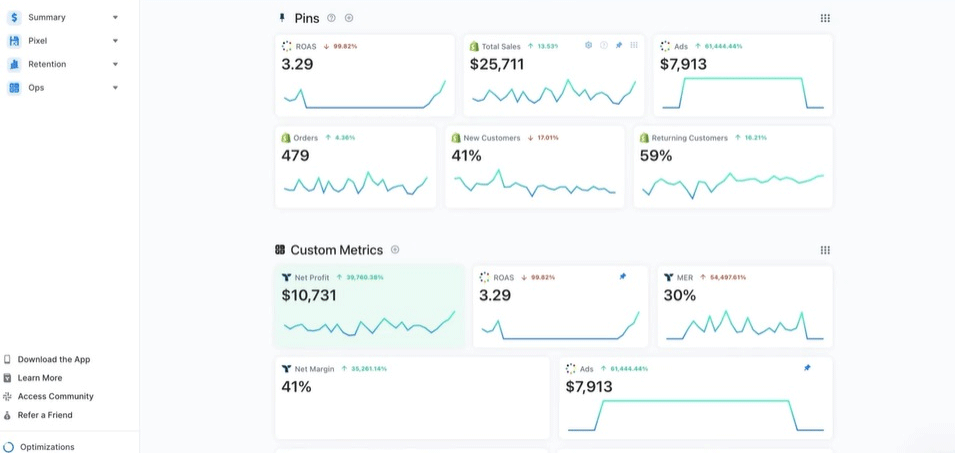
Task: Add a new metric to Custom Metrics
Action: point(395,250)
